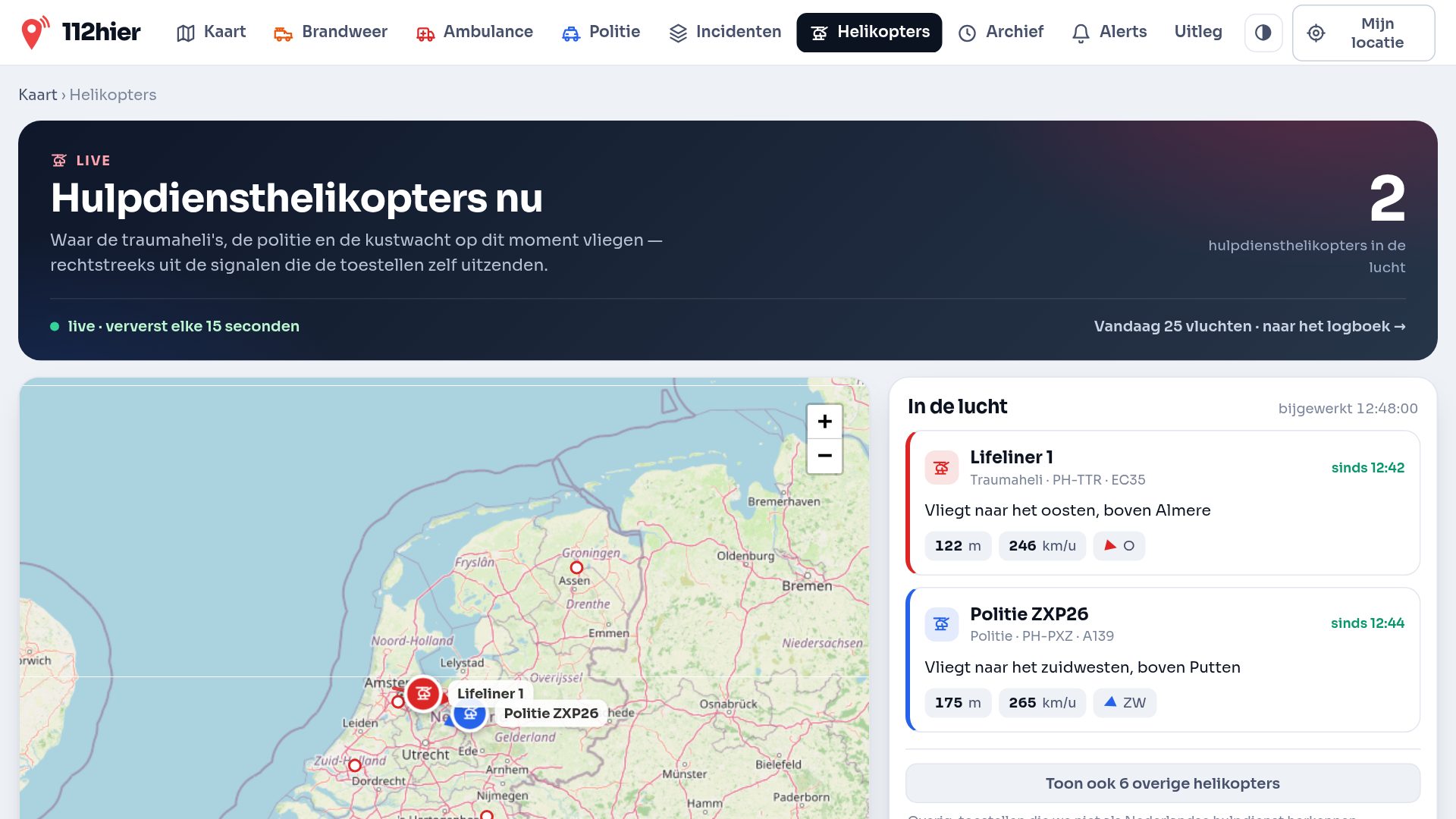Open the Politie ZXP26 card title
Screen dimensions: 1456x819
pyautogui.click(x=1029, y=614)
